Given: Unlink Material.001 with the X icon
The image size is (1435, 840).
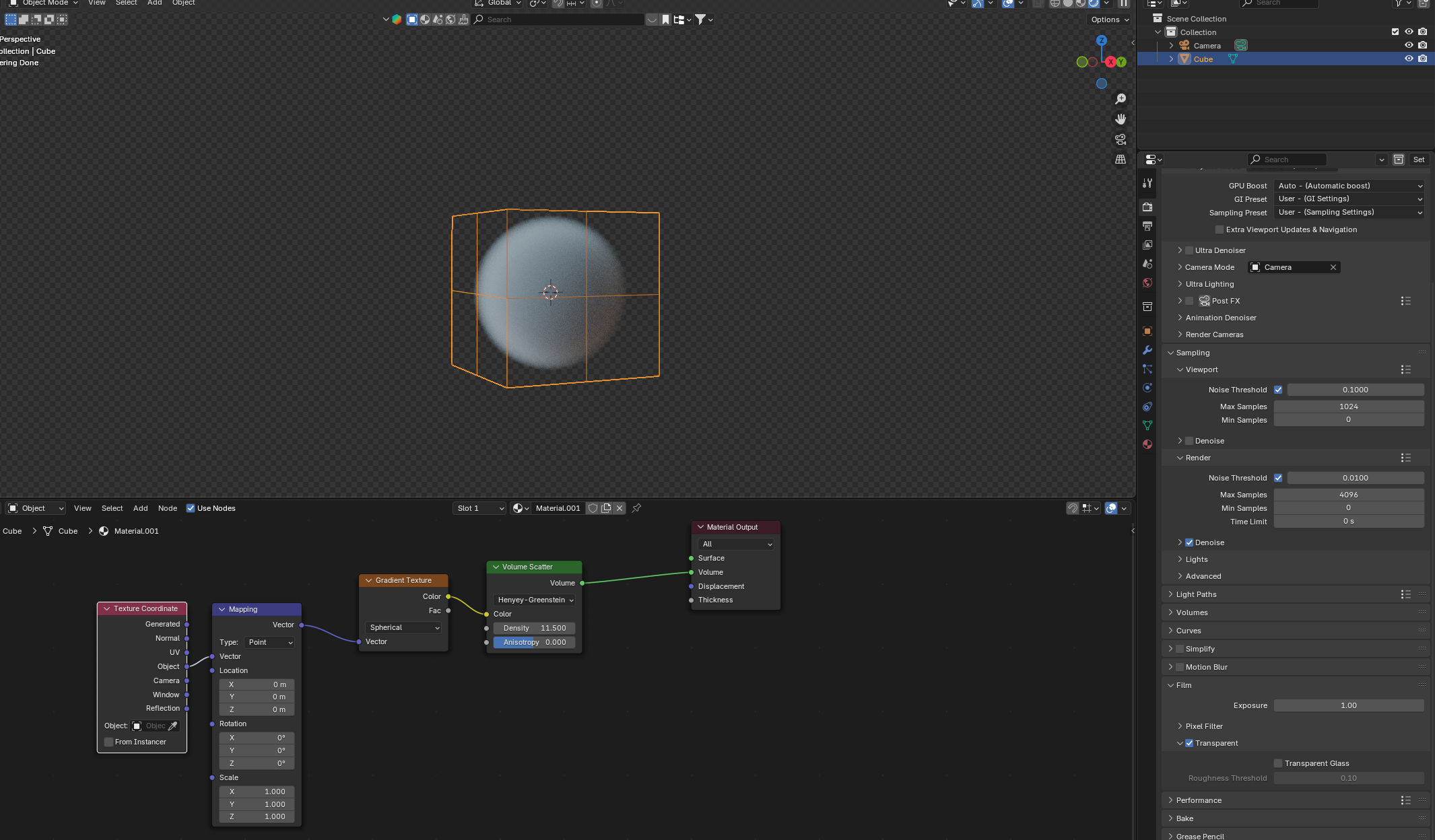Looking at the screenshot, I should [x=620, y=508].
